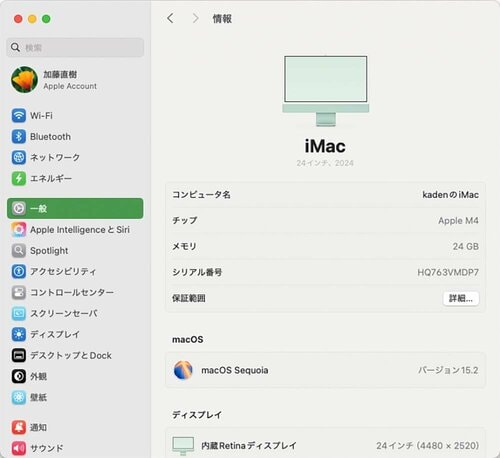Click chip value Apple M4
Image resolution: width=500 pixels, height=458 pixels.
458,221
